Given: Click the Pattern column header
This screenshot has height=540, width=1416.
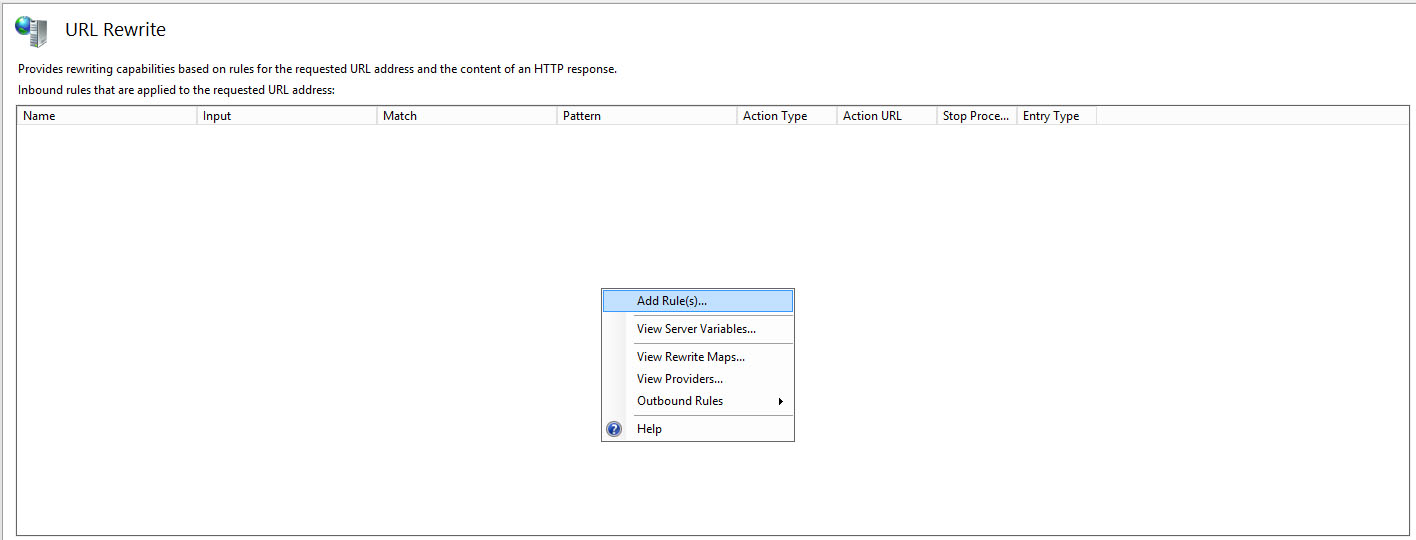Looking at the screenshot, I should point(647,116).
